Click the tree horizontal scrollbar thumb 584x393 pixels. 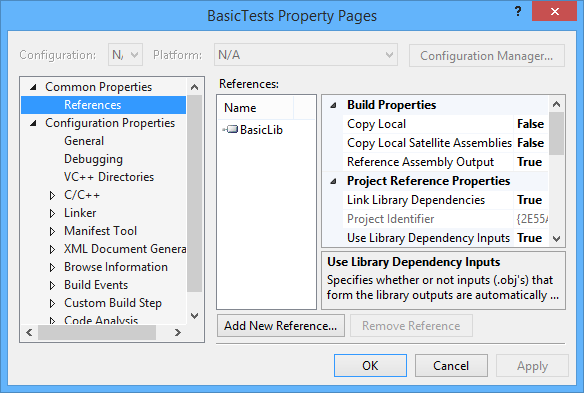97,332
